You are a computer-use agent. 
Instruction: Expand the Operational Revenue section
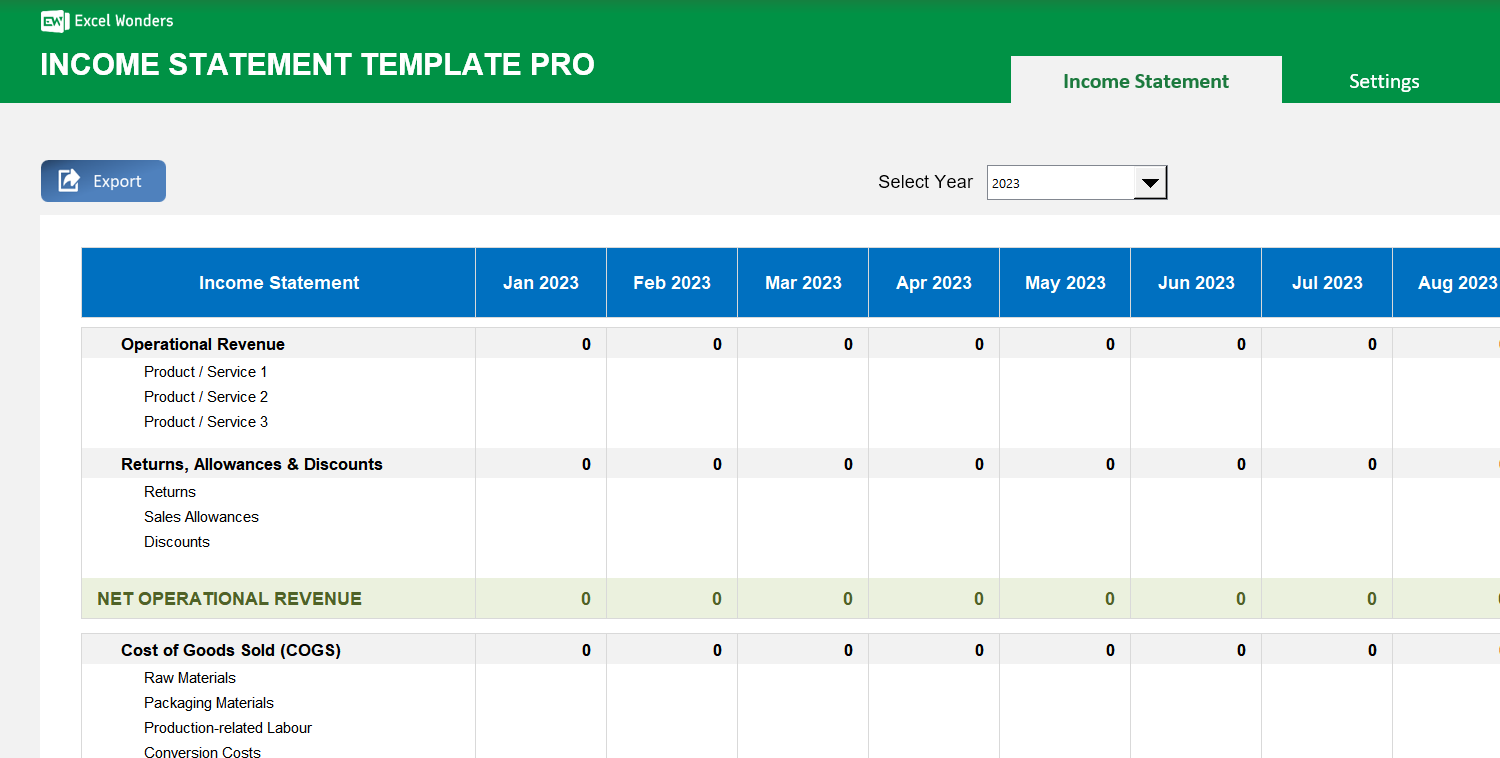pyautogui.click(x=204, y=344)
